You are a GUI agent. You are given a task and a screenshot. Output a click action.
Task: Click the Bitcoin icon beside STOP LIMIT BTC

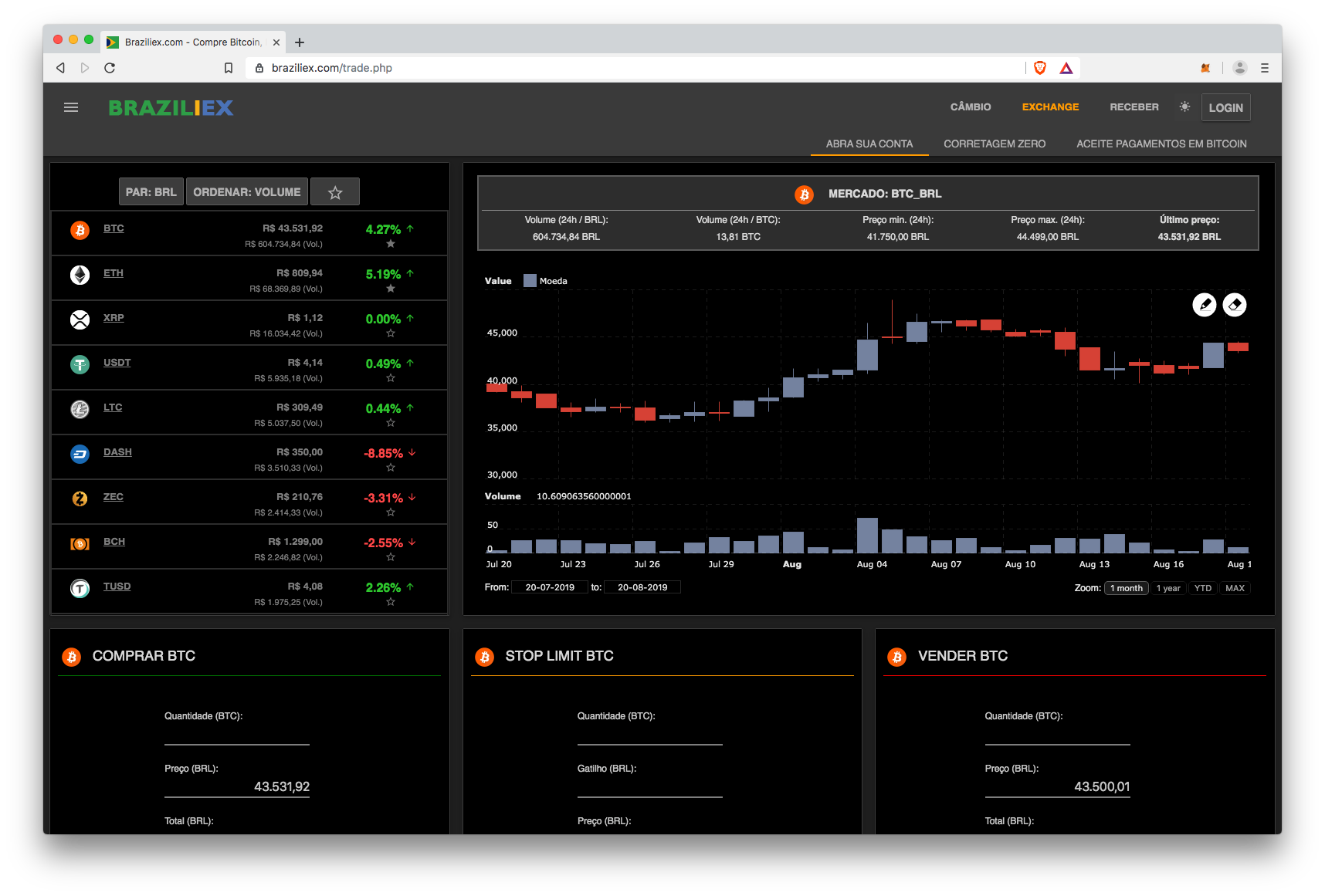pos(485,657)
